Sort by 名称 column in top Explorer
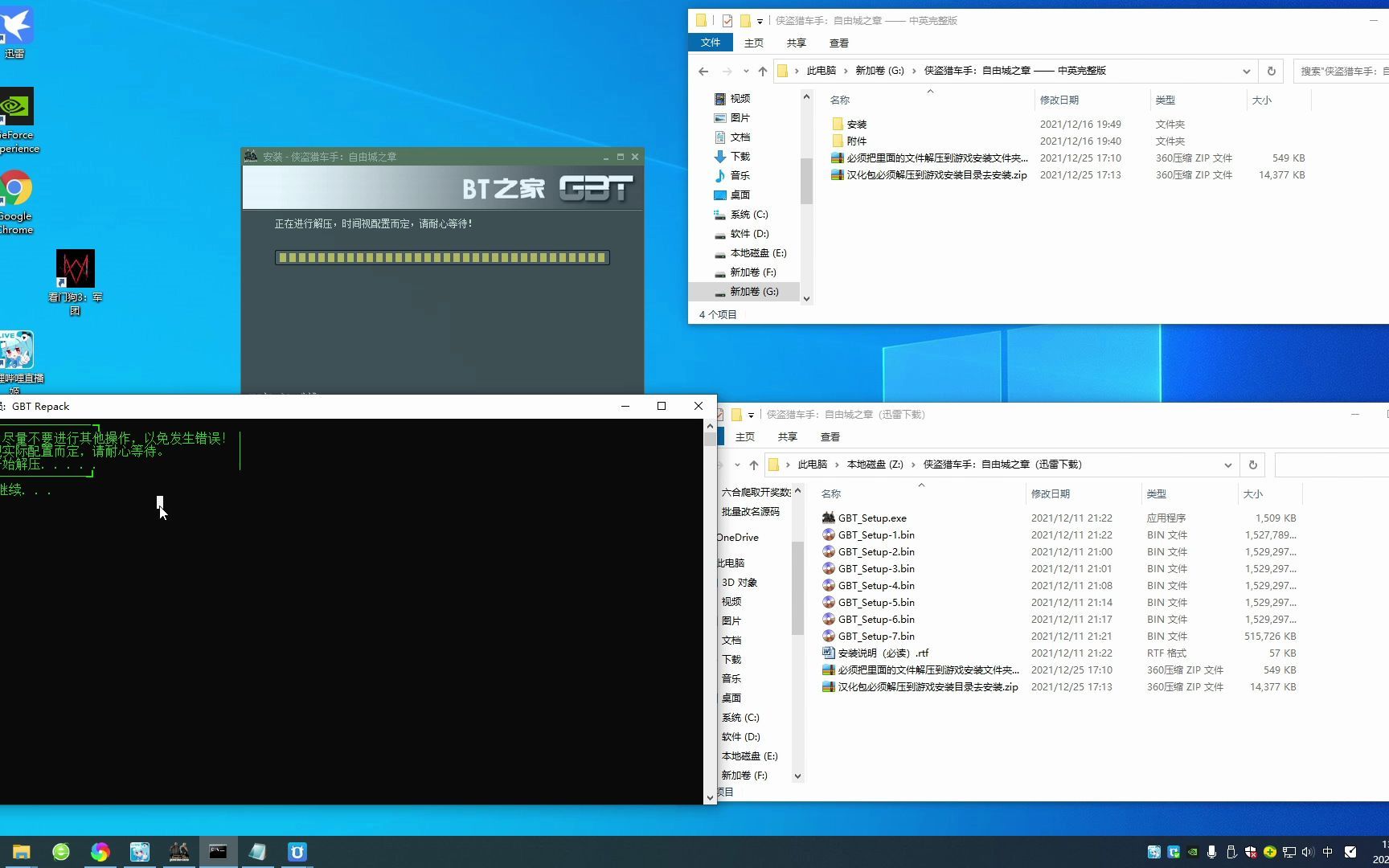The width and height of the screenshot is (1389, 868). pos(840,100)
